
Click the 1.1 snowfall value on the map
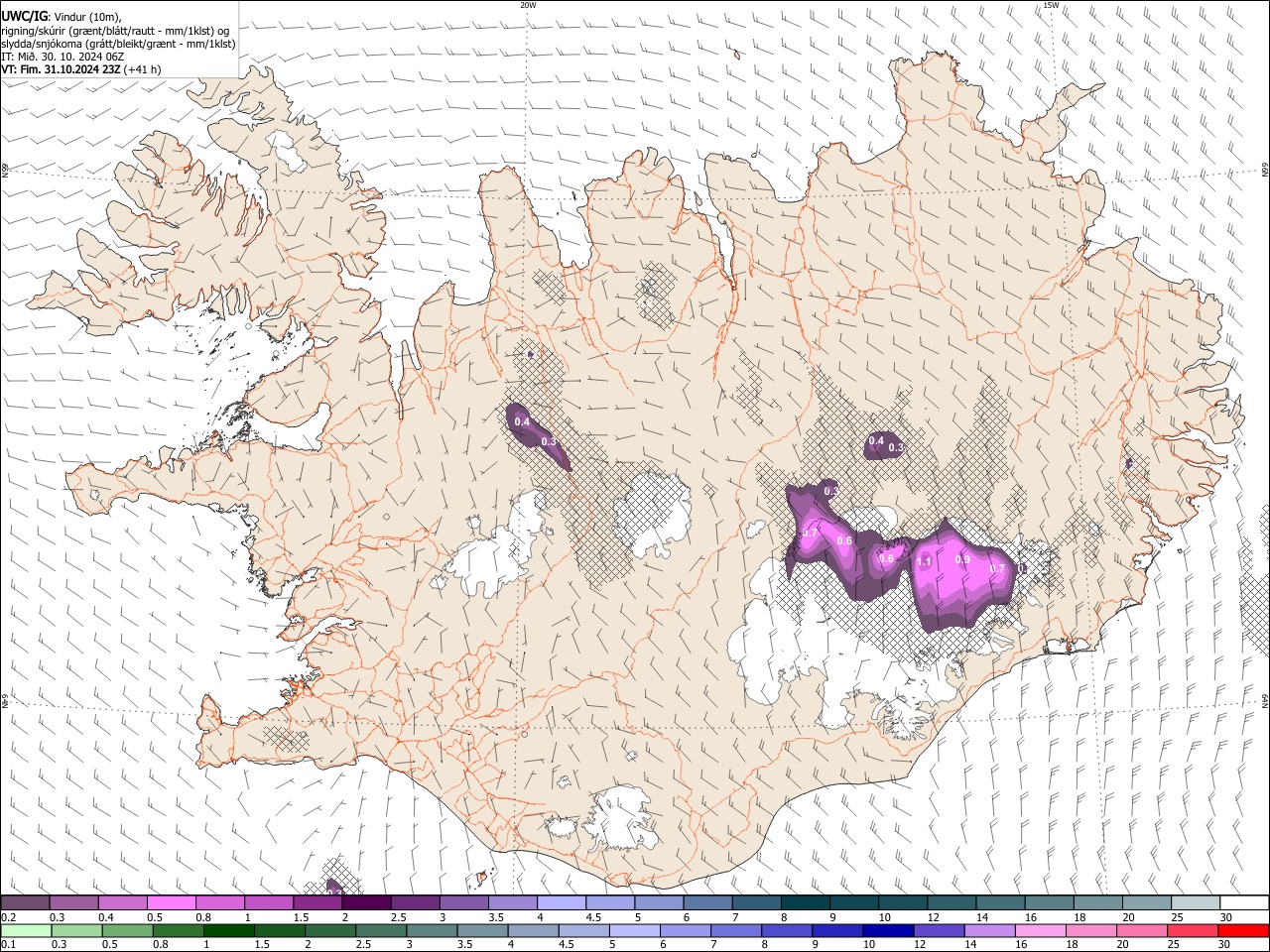click(924, 561)
